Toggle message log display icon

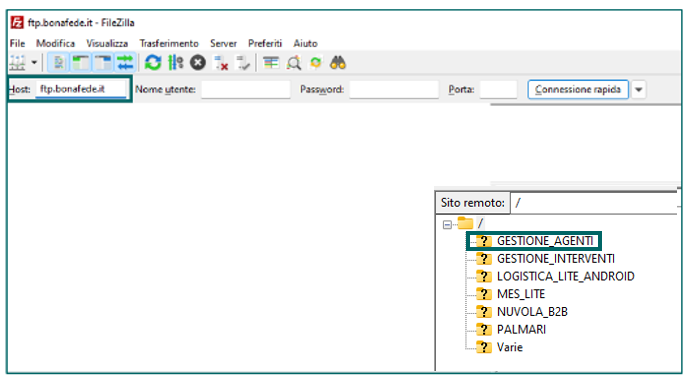tap(59, 63)
